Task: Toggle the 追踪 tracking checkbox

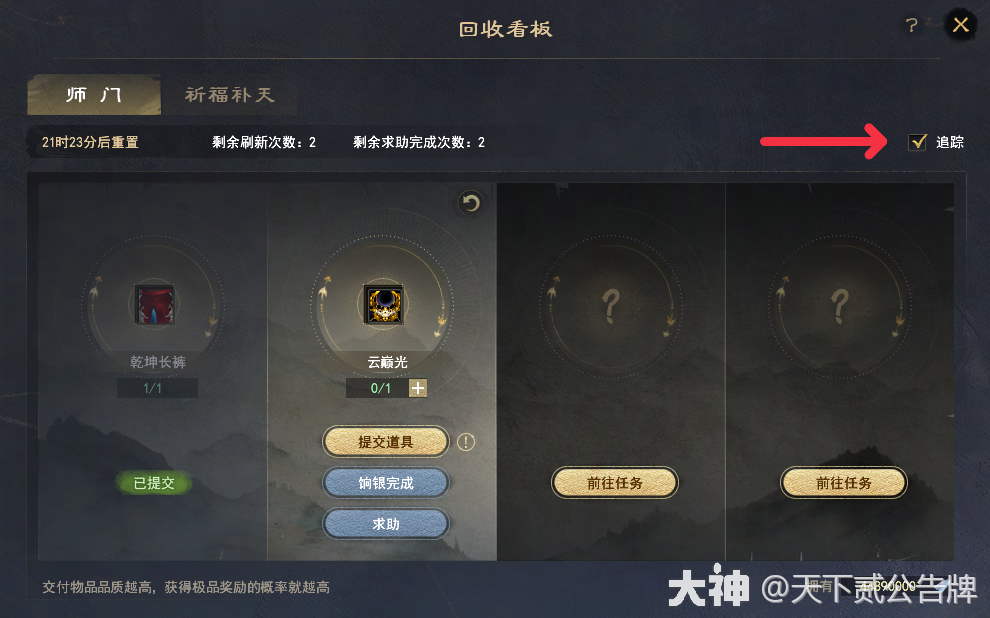Action: (x=917, y=142)
